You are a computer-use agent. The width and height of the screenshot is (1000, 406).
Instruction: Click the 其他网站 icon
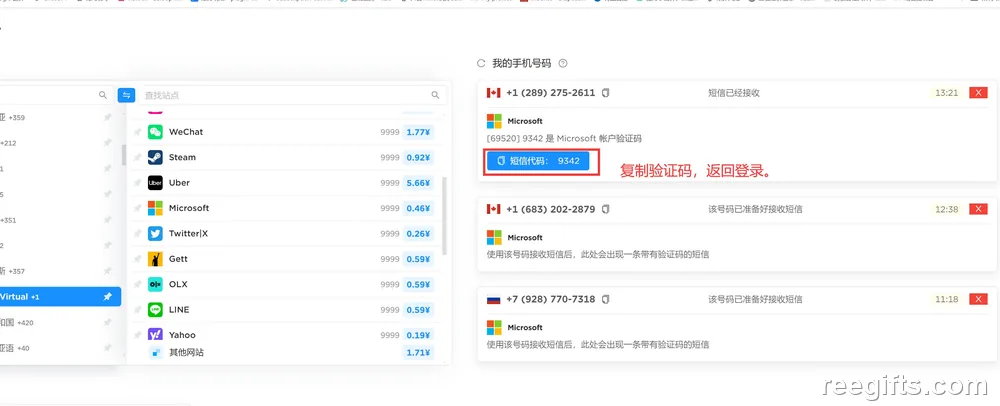pyautogui.click(x=155, y=352)
